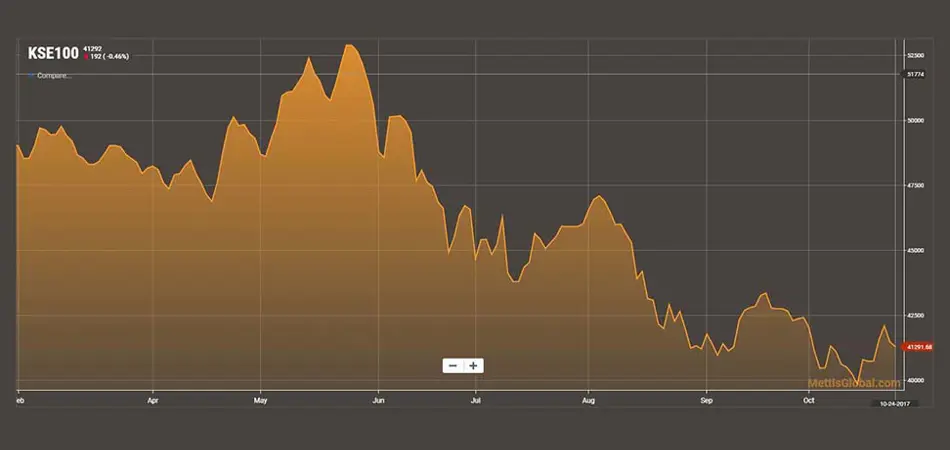Viewport: 950px width, 450px height.
Task: Click the 10-24-2017 date label
Action: (x=893, y=403)
